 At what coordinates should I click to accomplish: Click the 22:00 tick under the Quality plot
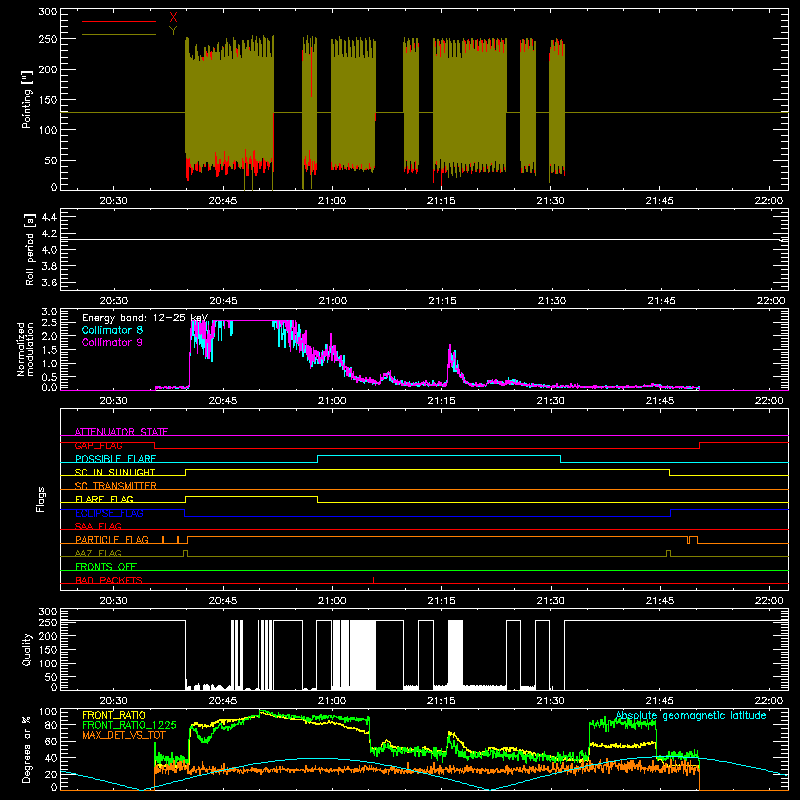[x=769, y=701]
